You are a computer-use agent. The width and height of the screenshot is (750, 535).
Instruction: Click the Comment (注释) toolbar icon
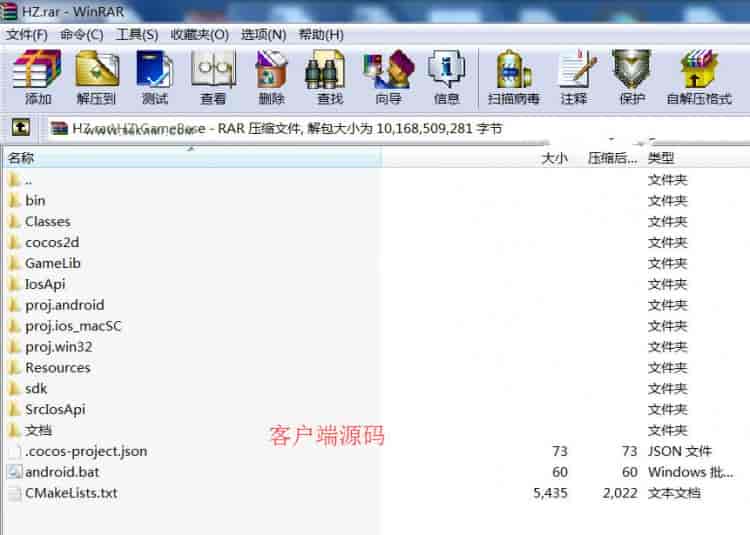click(574, 77)
